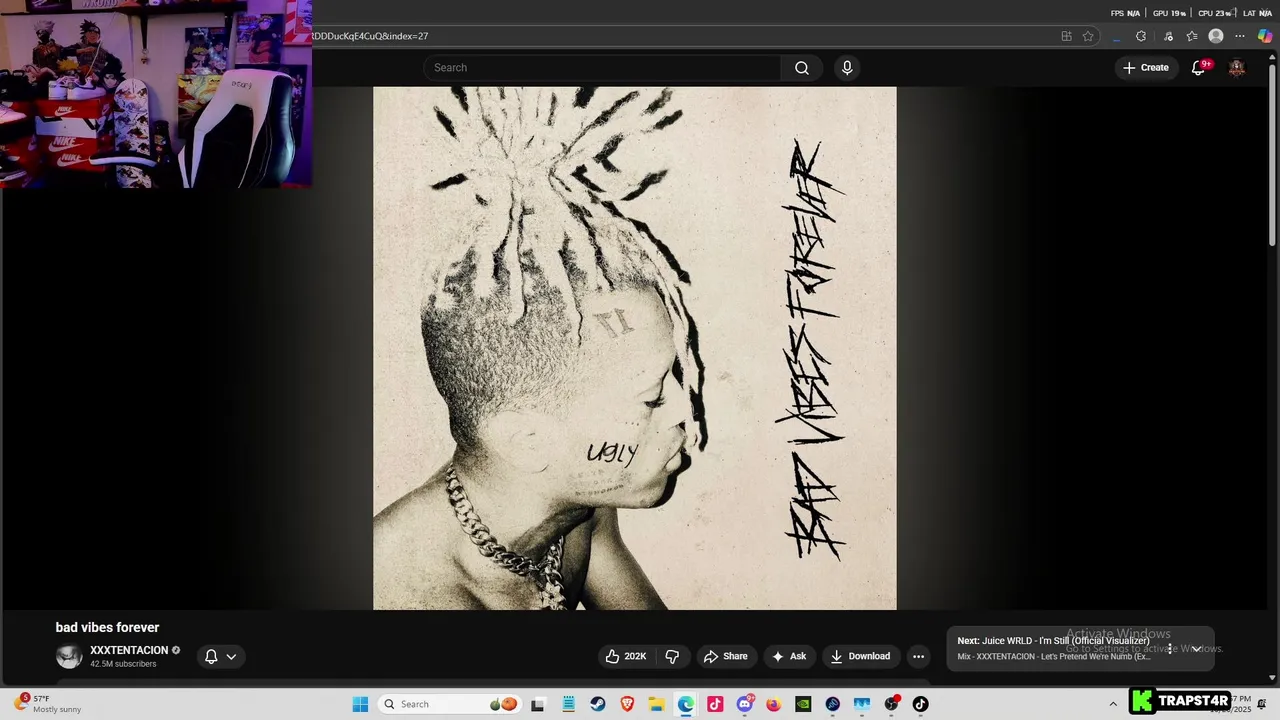
Task: Activate voice search microphone icon
Action: point(847,68)
